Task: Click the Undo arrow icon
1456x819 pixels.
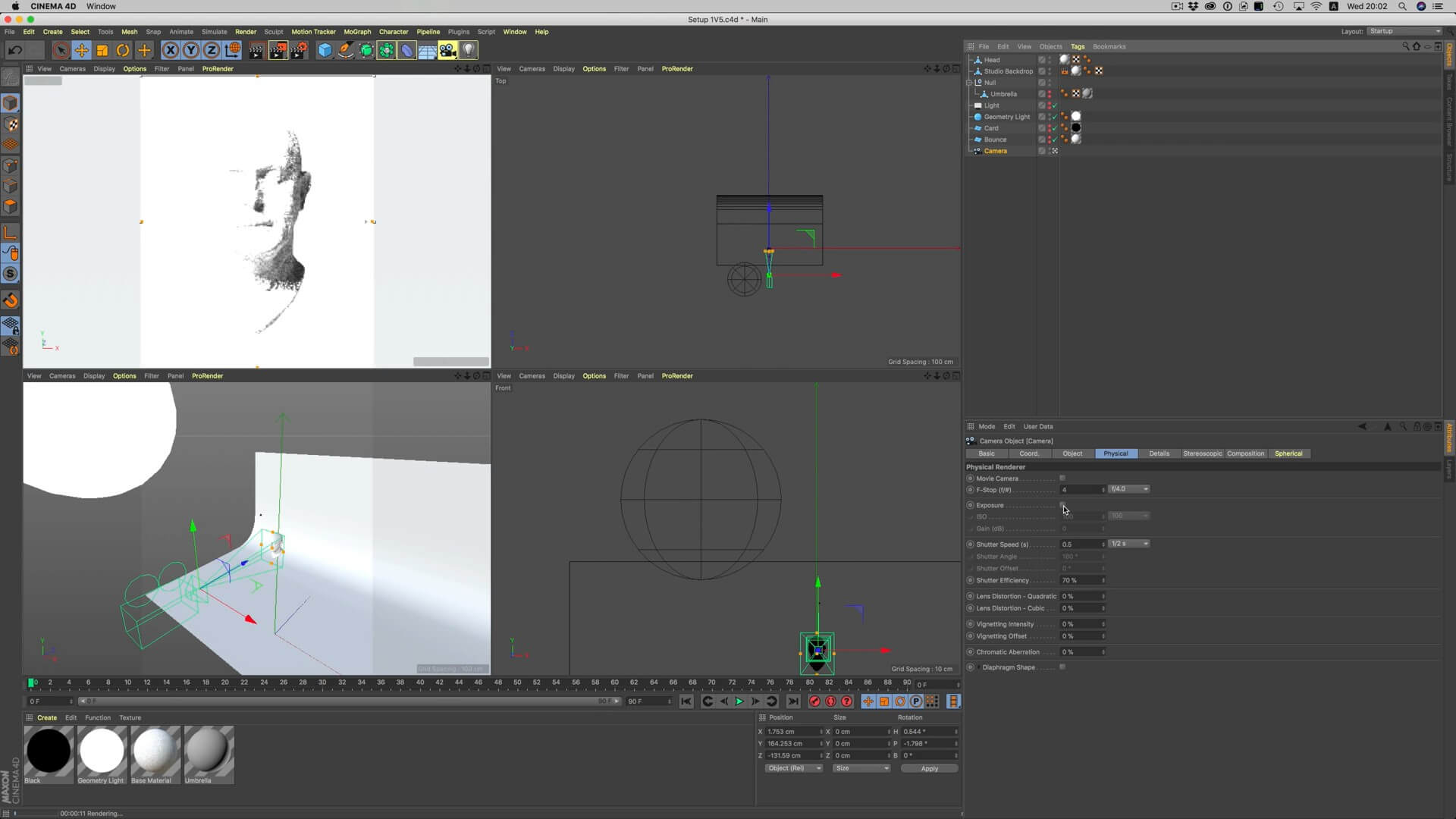Action: click(x=14, y=51)
